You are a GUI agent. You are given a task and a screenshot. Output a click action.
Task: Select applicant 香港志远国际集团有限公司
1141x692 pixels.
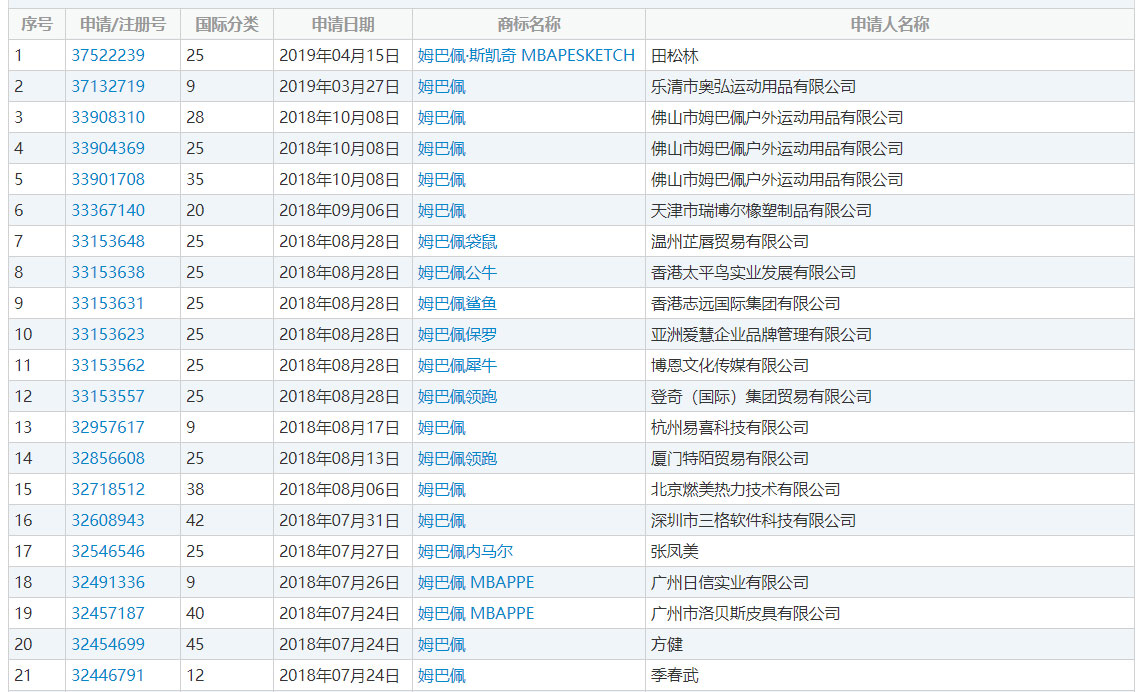pos(746,303)
